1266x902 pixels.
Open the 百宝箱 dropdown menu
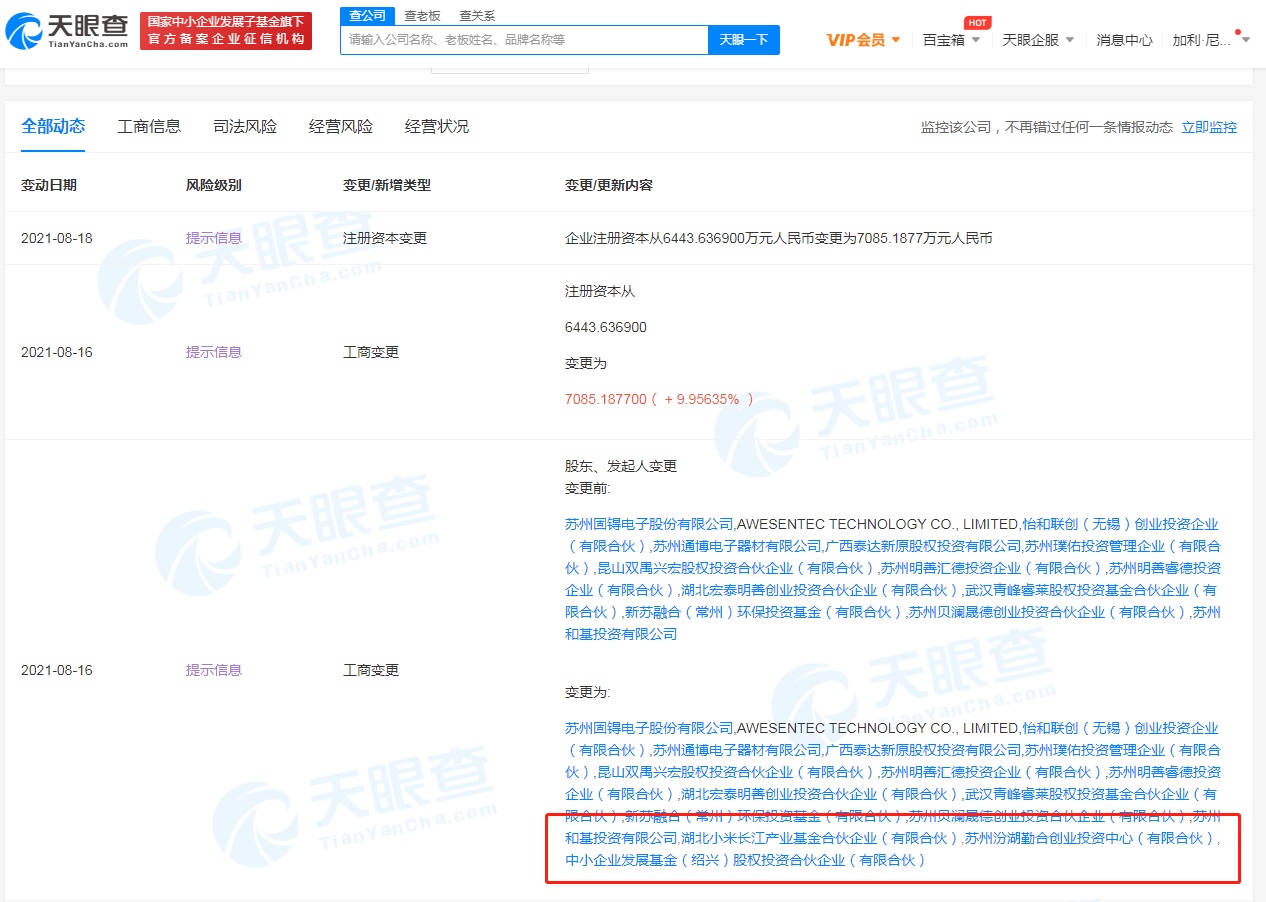pos(951,40)
